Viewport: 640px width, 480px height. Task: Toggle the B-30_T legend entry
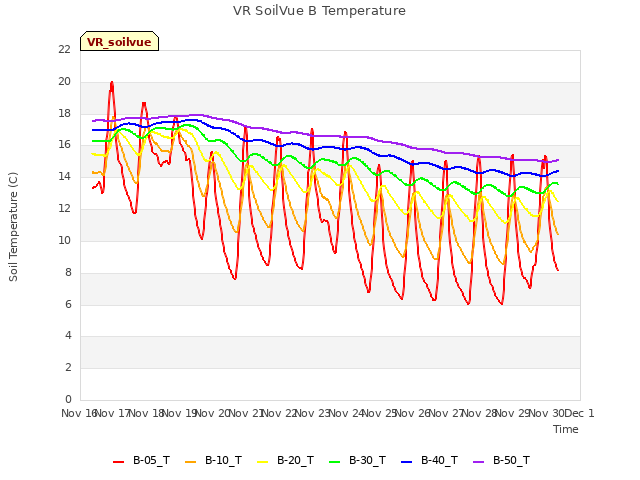pos(357,461)
